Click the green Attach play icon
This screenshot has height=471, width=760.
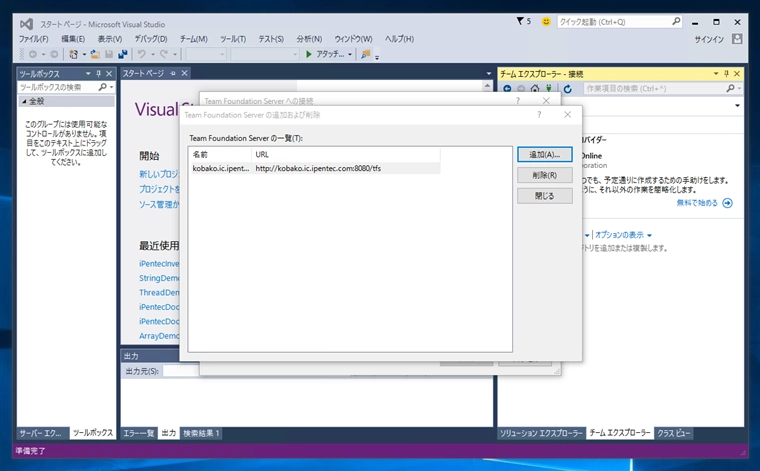(309, 54)
